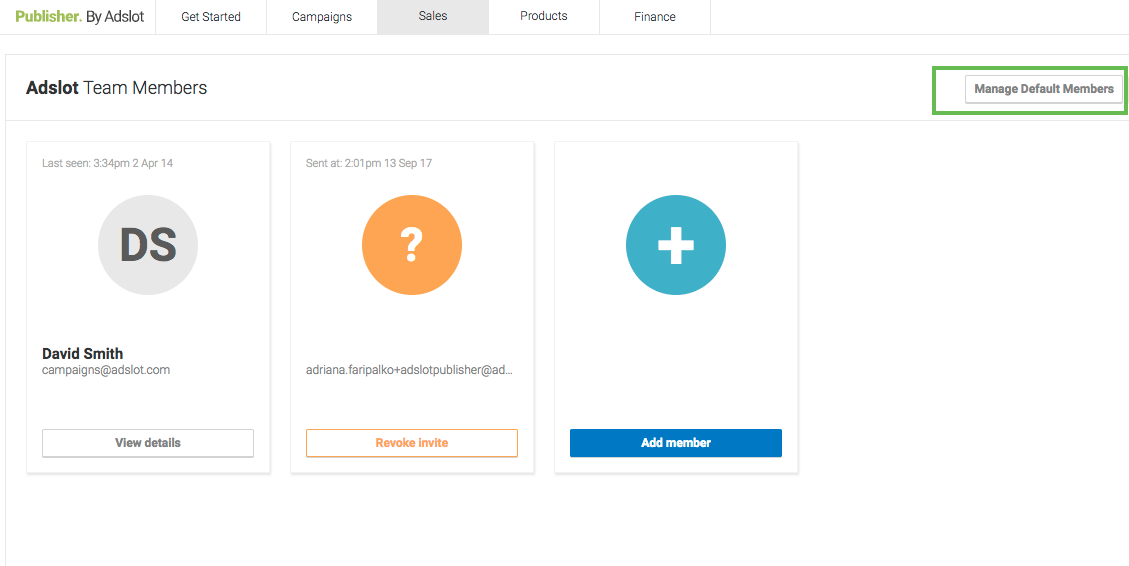Revoke the pending invite
Screen dimensions: 1129x566
[411, 443]
